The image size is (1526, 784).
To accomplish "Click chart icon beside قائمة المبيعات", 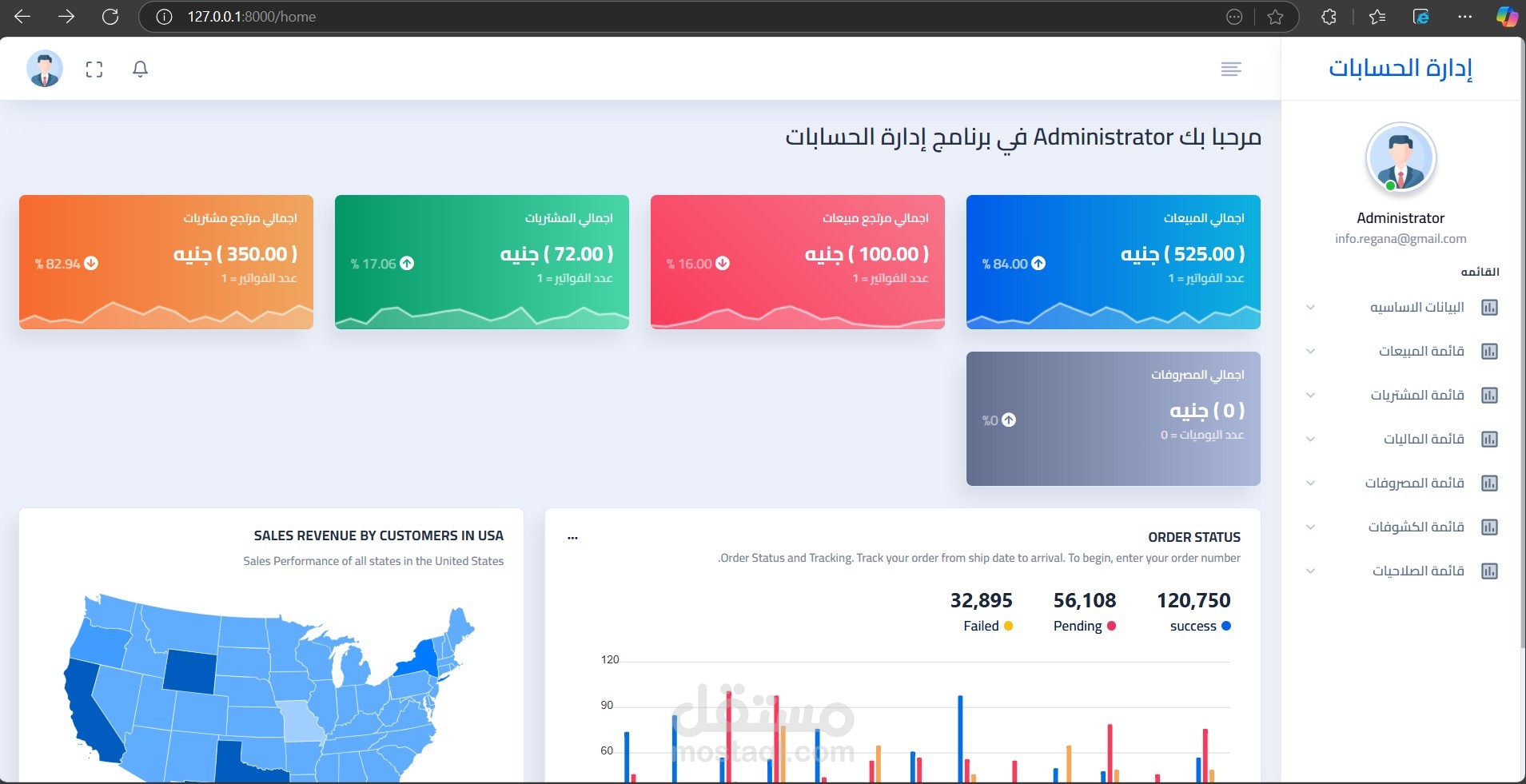I will [x=1489, y=351].
